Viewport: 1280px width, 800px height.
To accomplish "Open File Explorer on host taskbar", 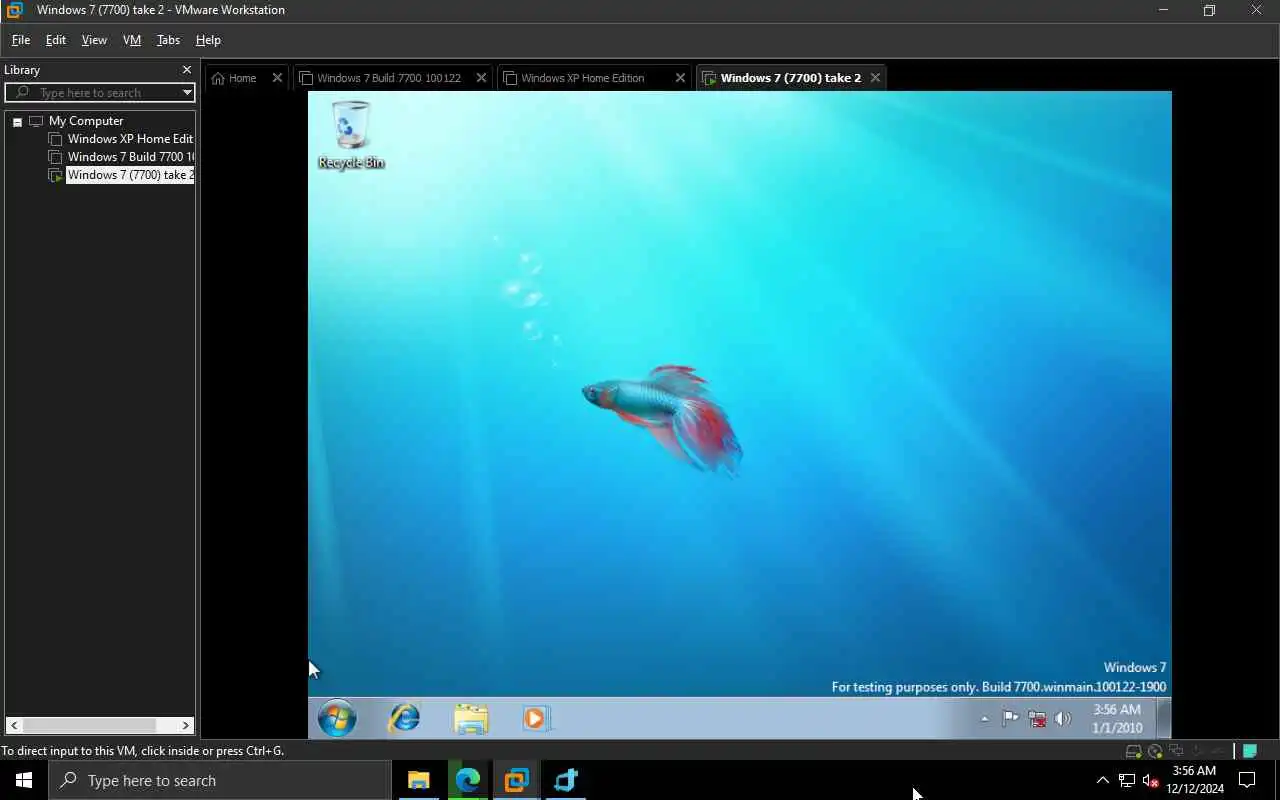I will 418,780.
